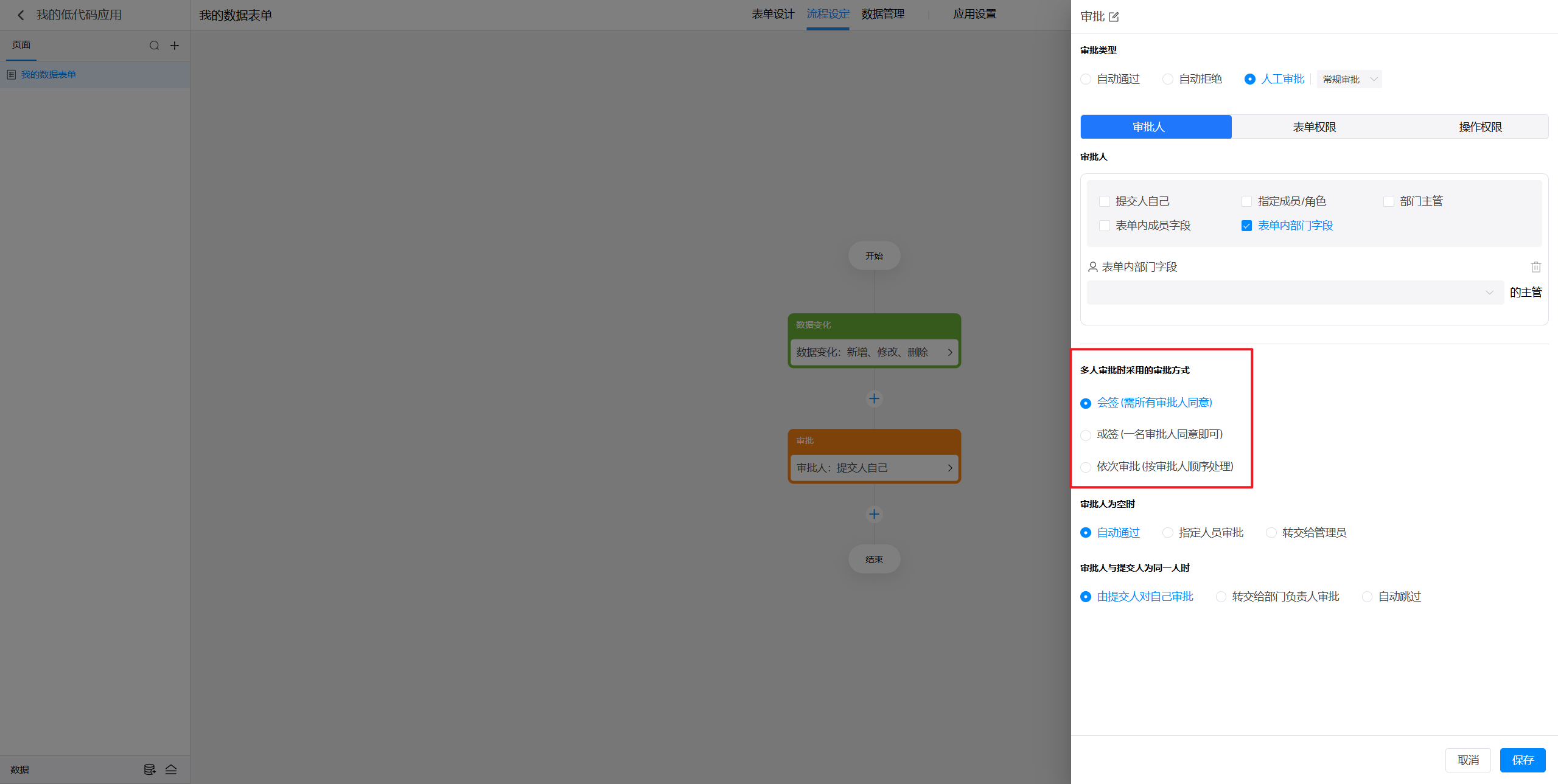Image resolution: width=1558 pixels, height=784 pixels.
Task: Click the edit icon beside 审批 title
Action: coord(1114,17)
